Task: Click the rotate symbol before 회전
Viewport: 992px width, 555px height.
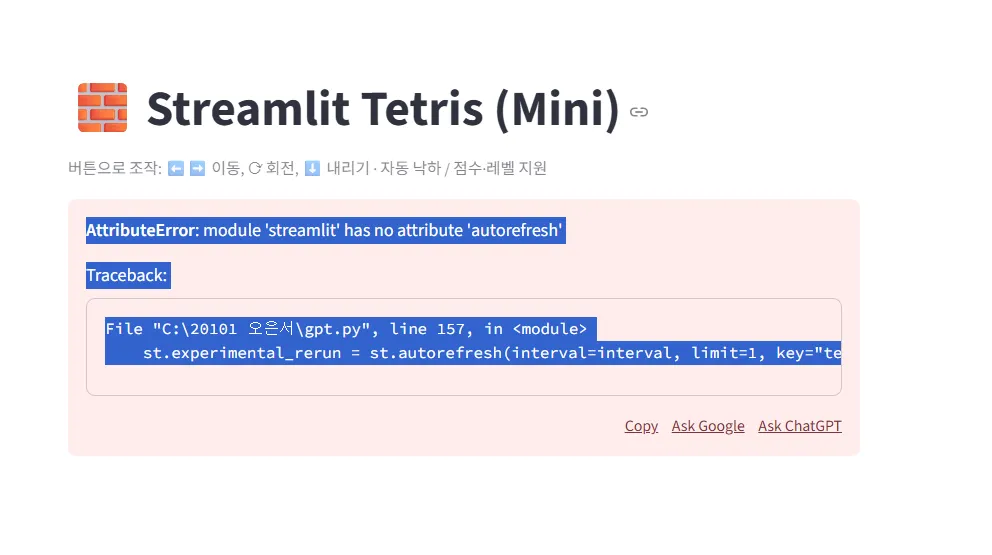Action: [255, 168]
